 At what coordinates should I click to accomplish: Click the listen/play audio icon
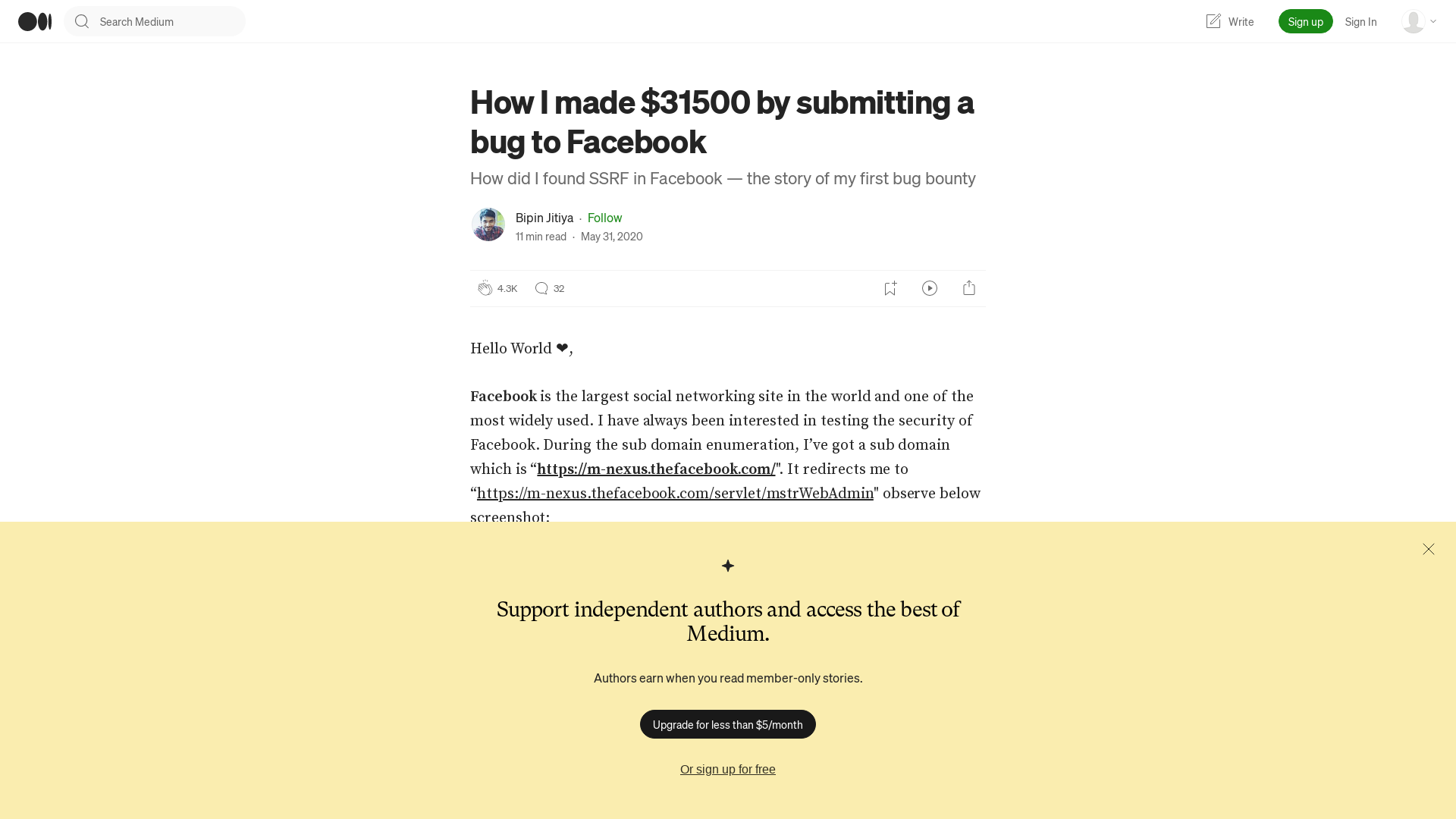pyautogui.click(x=930, y=288)
